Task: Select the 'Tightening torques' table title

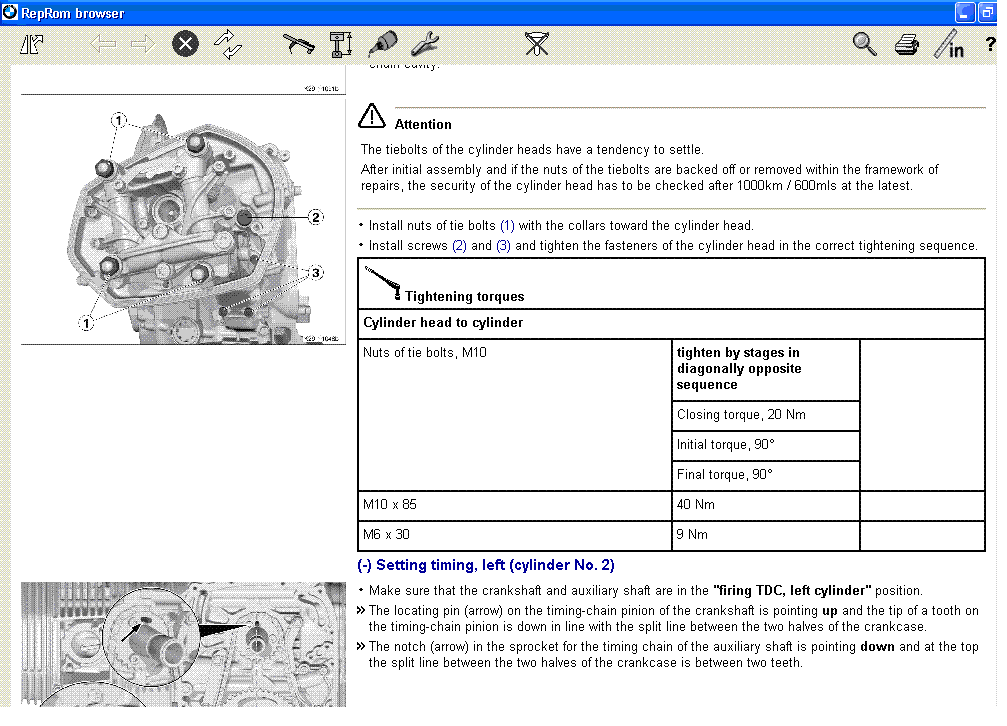Action: 464,296
